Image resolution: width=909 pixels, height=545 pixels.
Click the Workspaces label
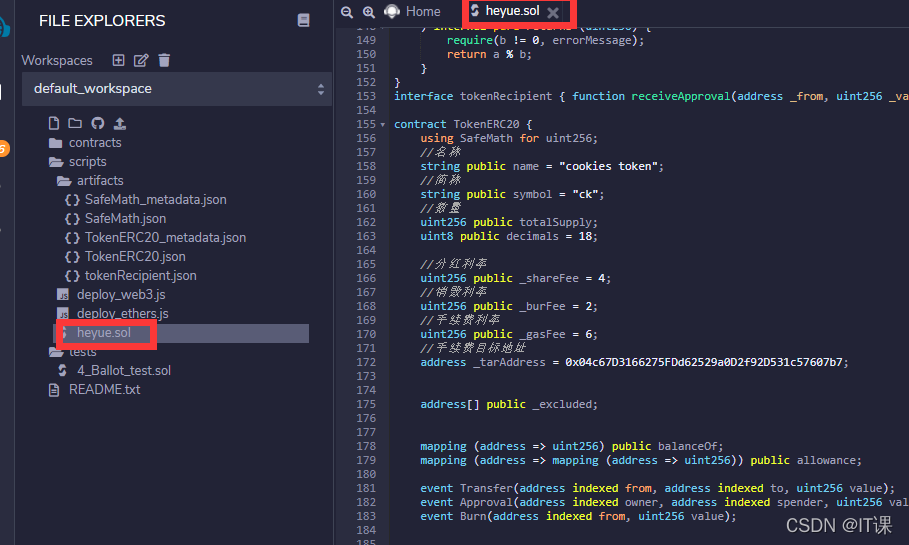[57, 60]
